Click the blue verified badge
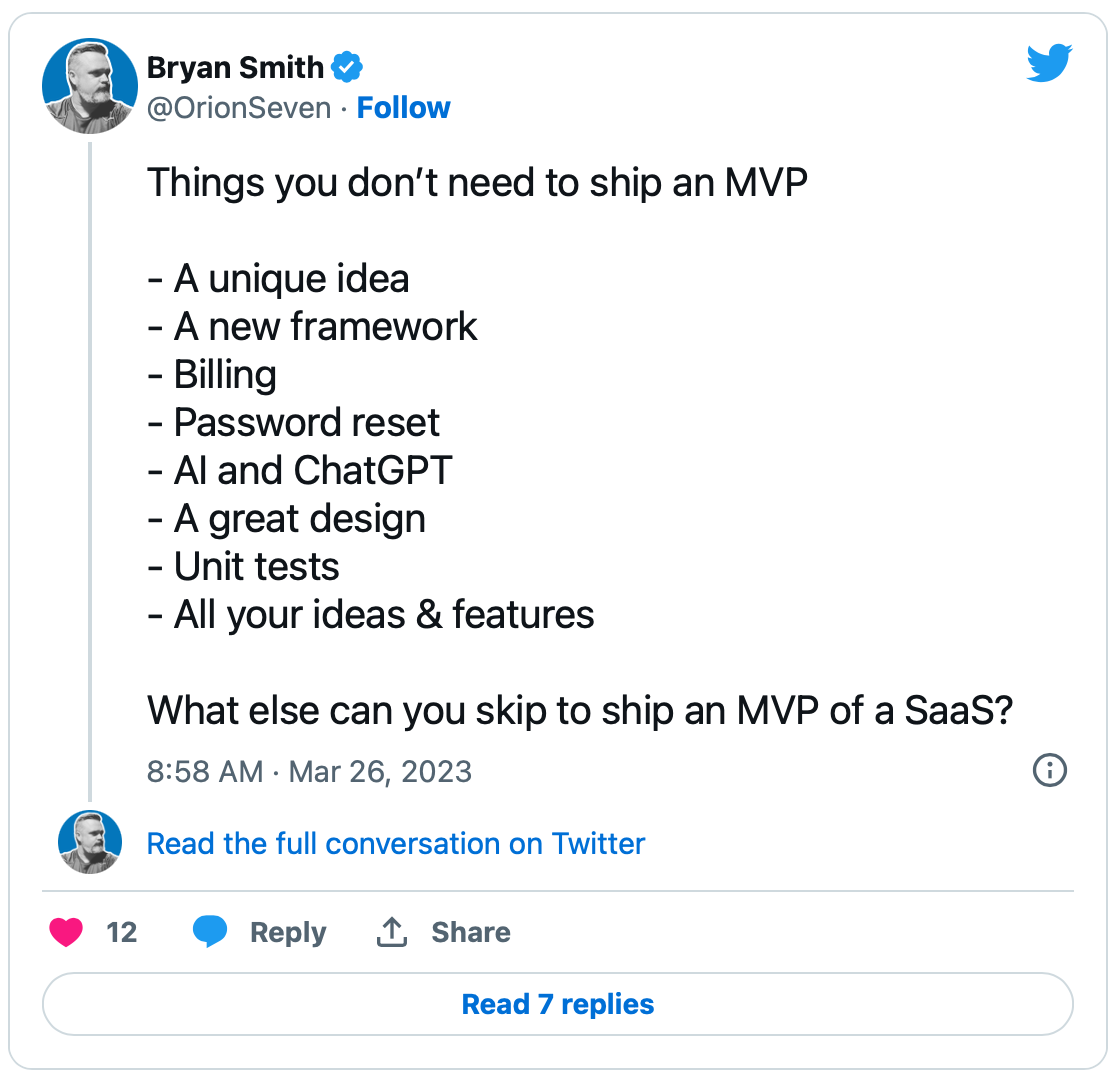This screenshot has width=1120, height=1084. 346,68
